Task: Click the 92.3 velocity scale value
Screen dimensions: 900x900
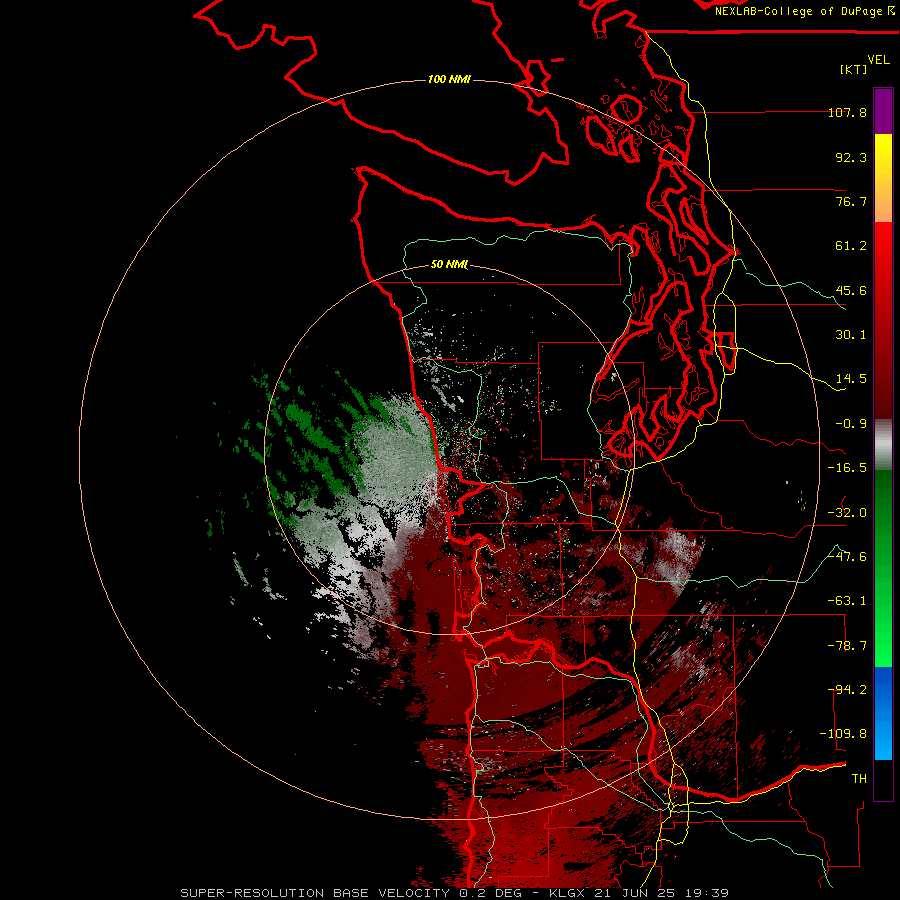Action: 851,157
